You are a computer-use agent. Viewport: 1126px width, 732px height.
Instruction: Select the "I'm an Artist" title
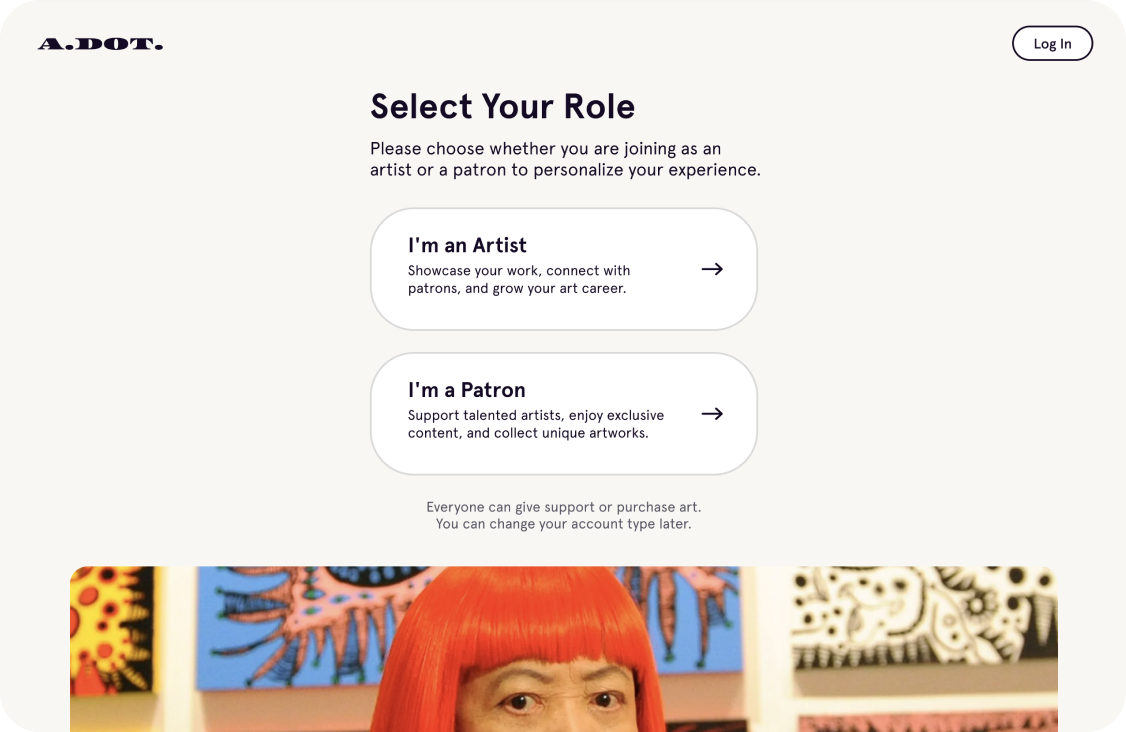[467, 245]
